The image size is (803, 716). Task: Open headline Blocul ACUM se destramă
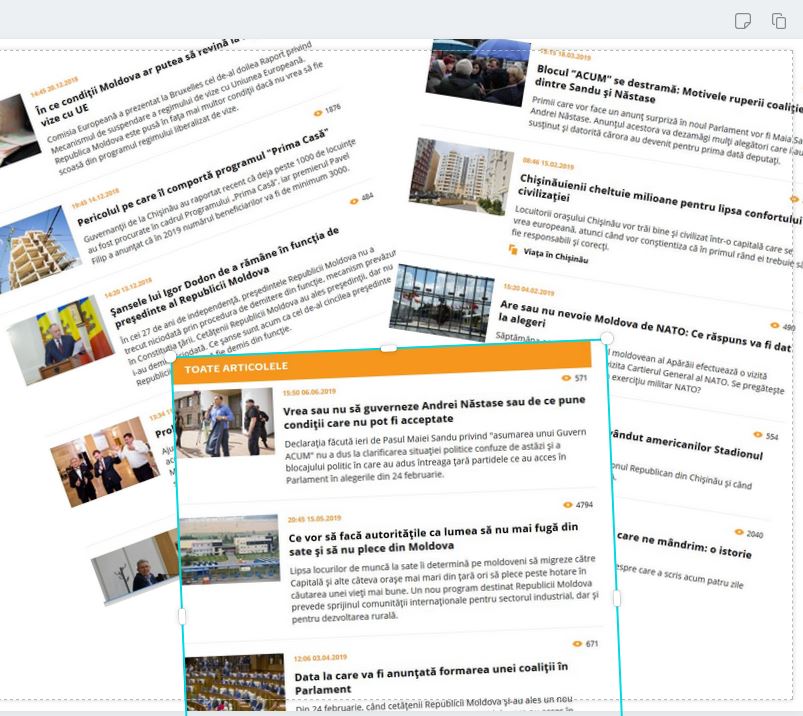pyautogui.click(x=667, y=89)
